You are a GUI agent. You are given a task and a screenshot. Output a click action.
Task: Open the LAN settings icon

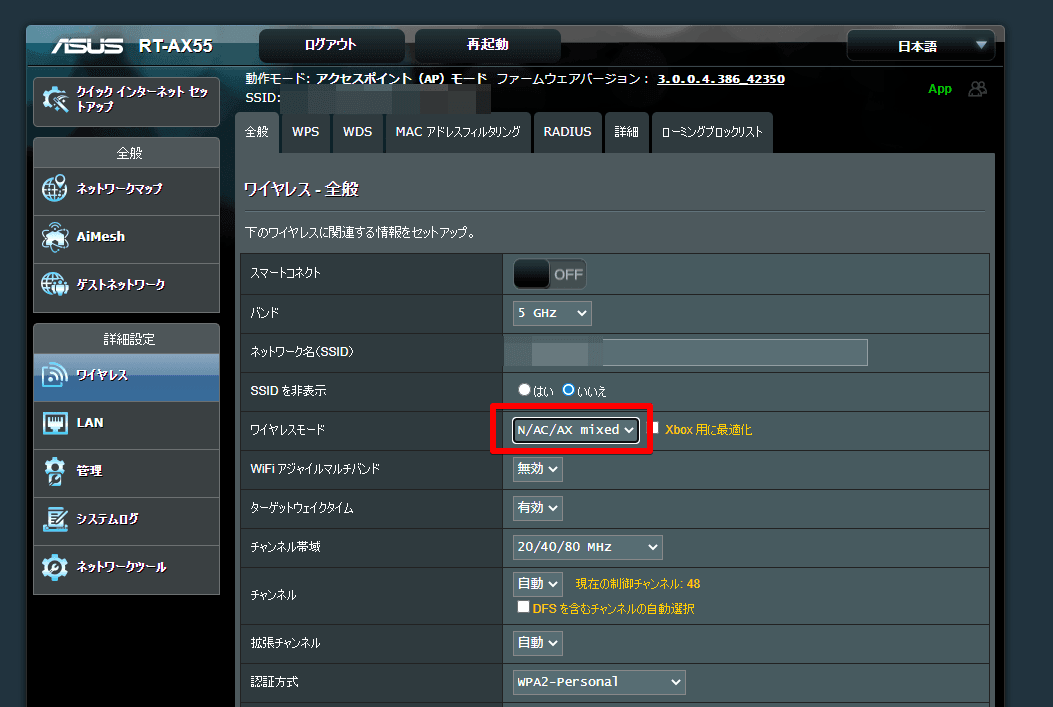click(55, 423)
